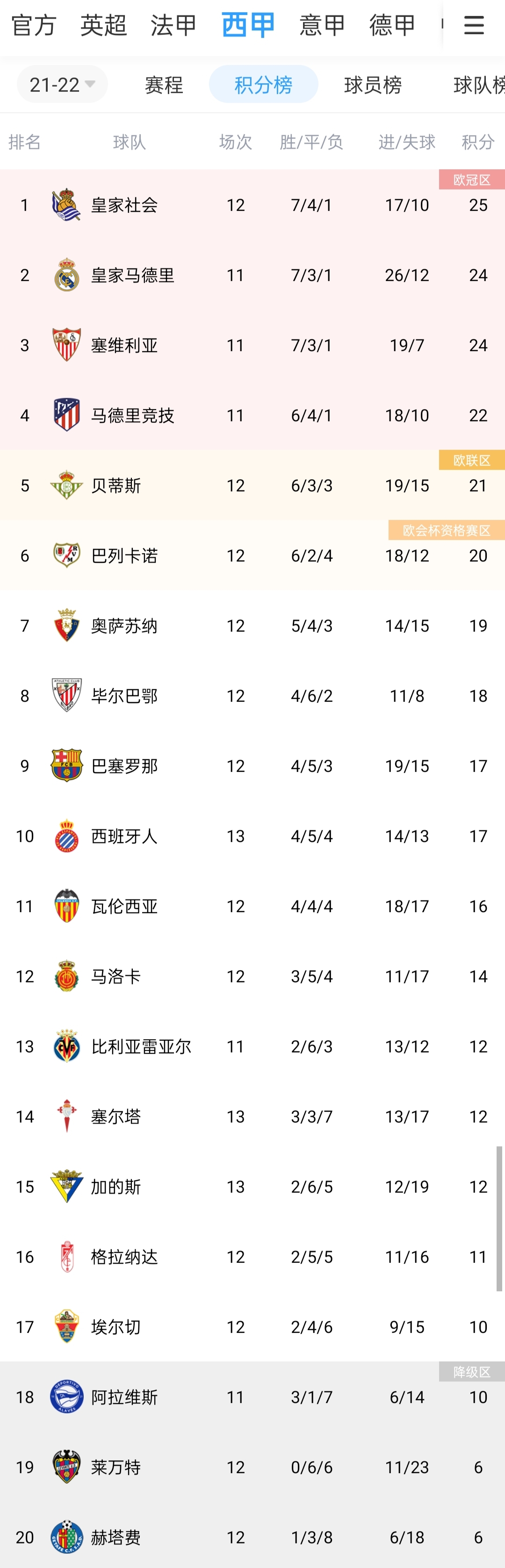The height and width of the screenshot is (1568, 505).
Task: Select the 德甲 league tab
Action: (392, 25)
